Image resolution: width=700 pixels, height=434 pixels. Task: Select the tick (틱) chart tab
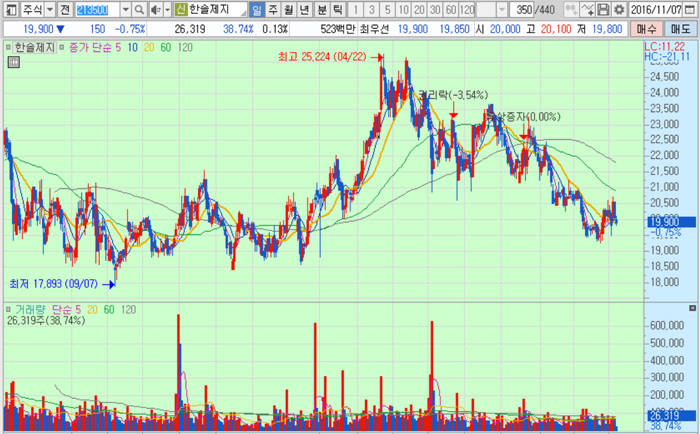(338, 9)
